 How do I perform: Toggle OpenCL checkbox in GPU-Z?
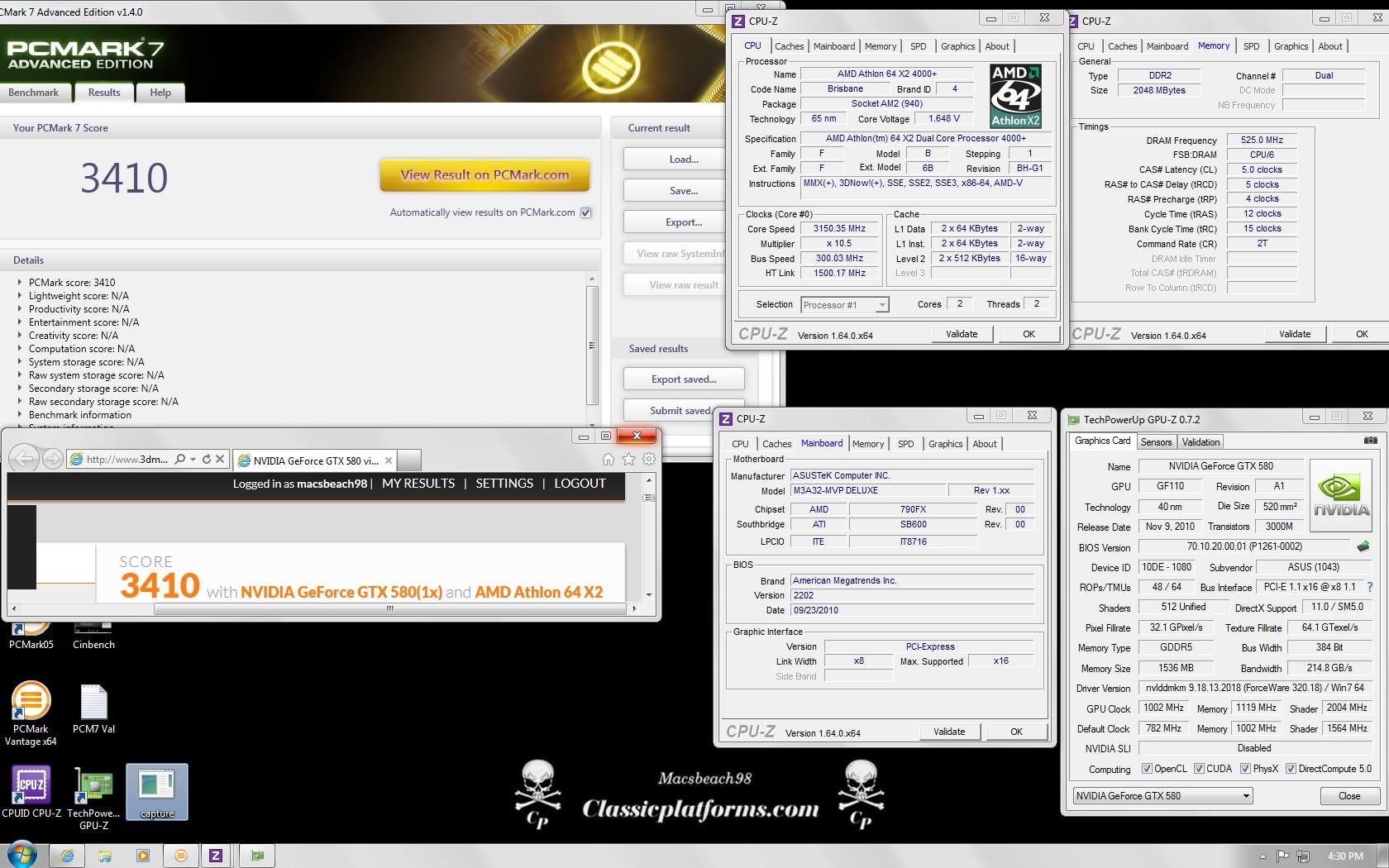click(x=1147, y=768)
